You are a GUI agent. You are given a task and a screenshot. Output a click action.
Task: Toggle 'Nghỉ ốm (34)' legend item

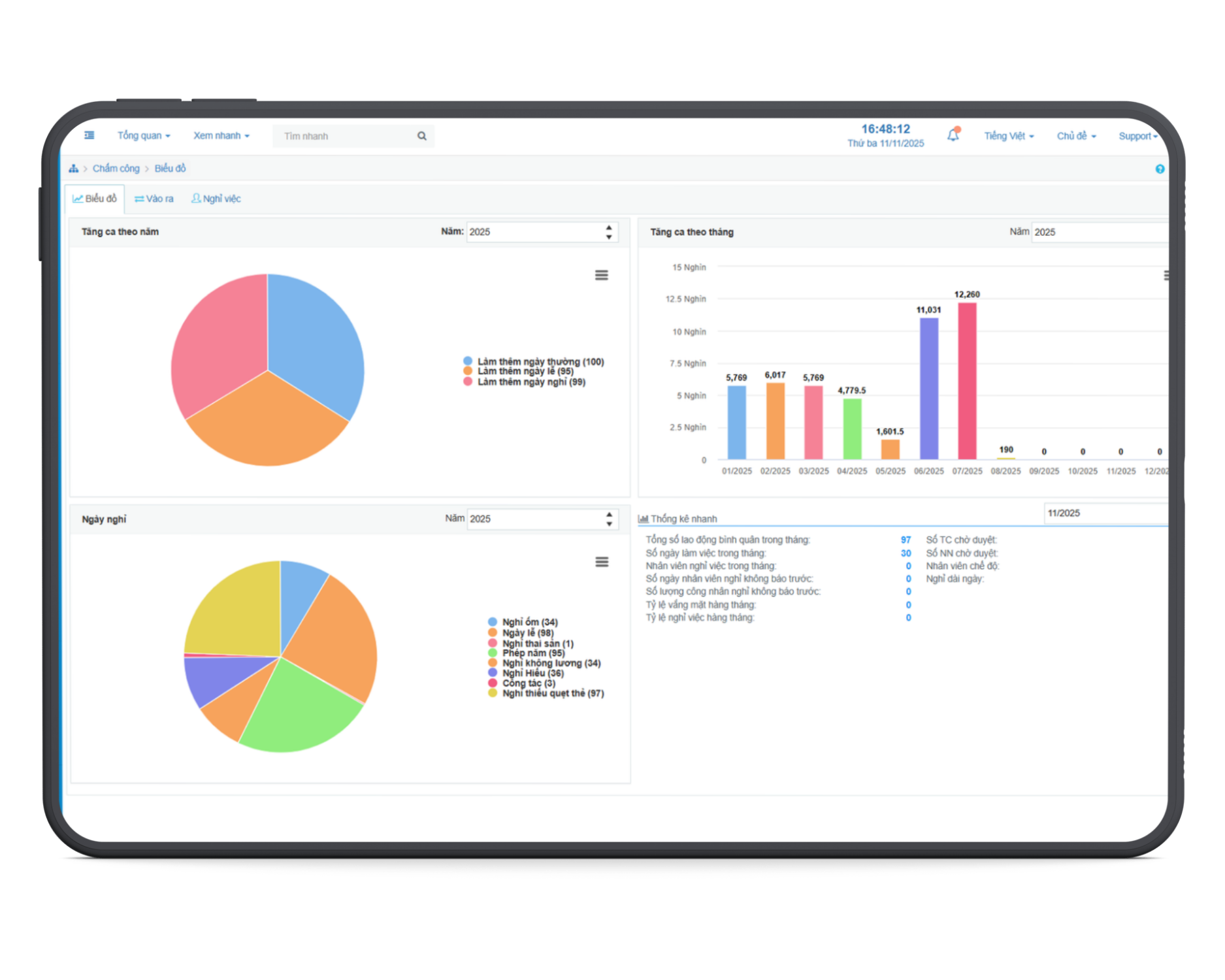529,622
